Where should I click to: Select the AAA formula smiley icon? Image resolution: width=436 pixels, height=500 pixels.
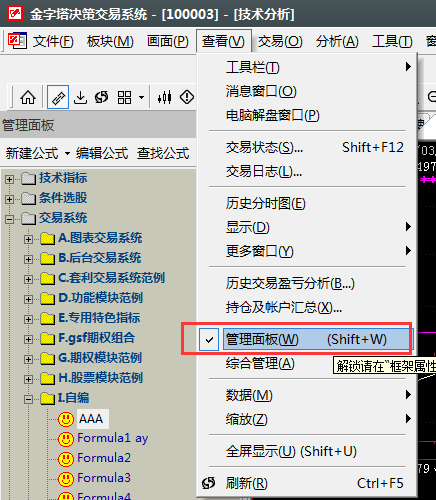click(x=66, y=419)
